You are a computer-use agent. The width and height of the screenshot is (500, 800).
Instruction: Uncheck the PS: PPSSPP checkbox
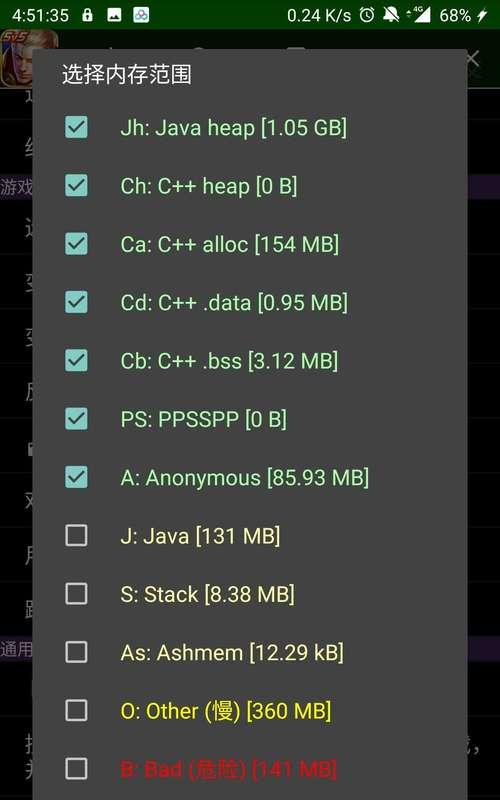point(76,418)
